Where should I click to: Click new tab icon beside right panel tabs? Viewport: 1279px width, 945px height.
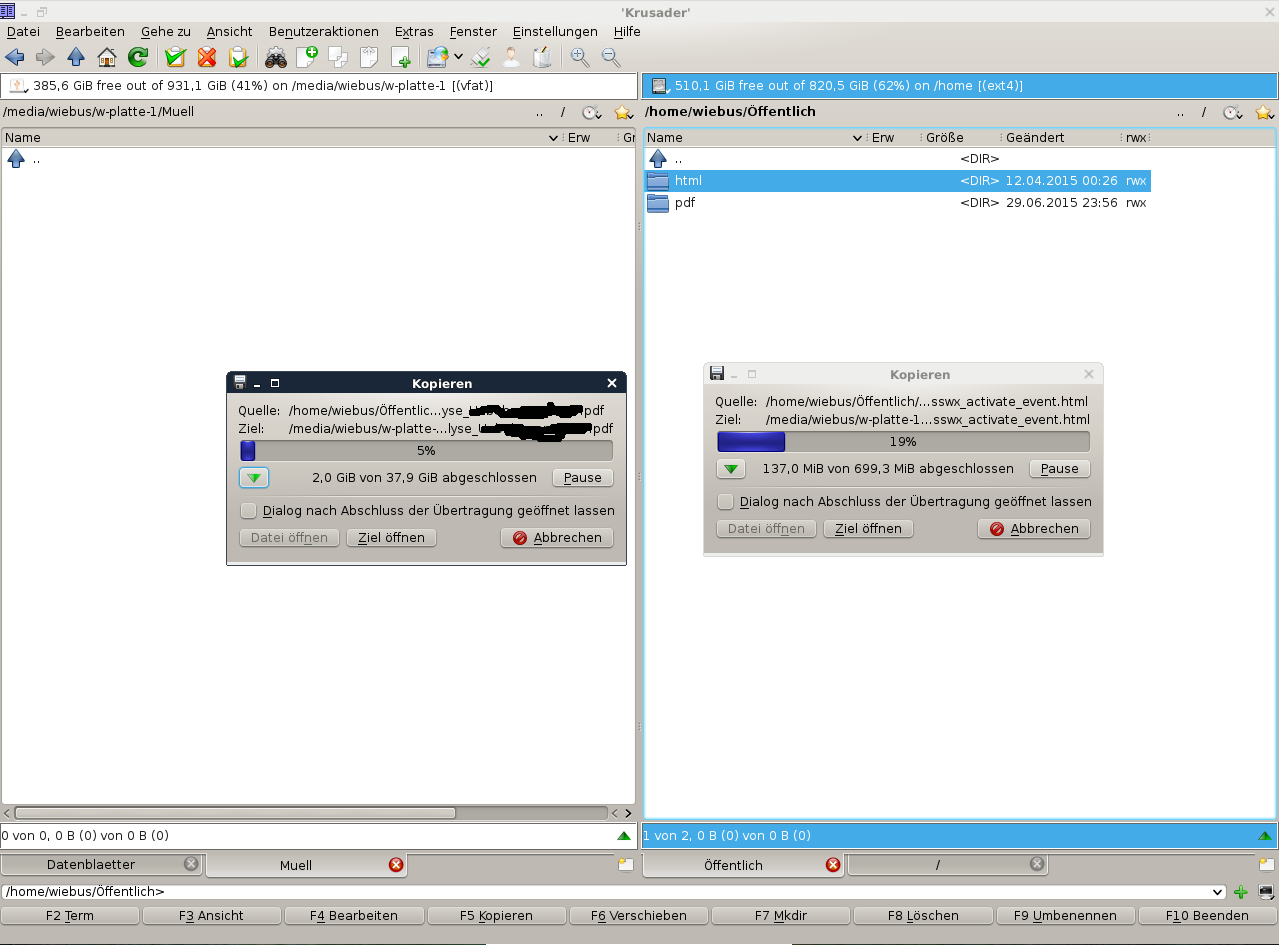coord(1266,864)
